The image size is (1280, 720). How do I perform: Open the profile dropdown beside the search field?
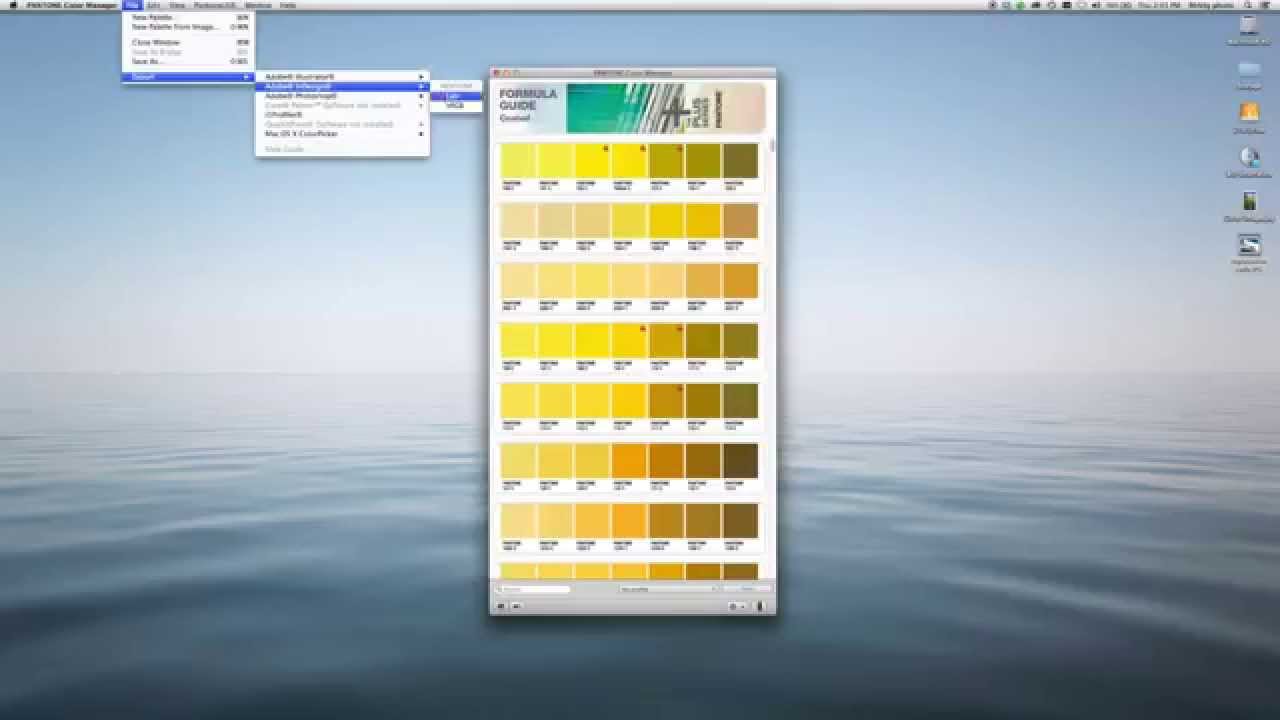(x=668, y=589)
